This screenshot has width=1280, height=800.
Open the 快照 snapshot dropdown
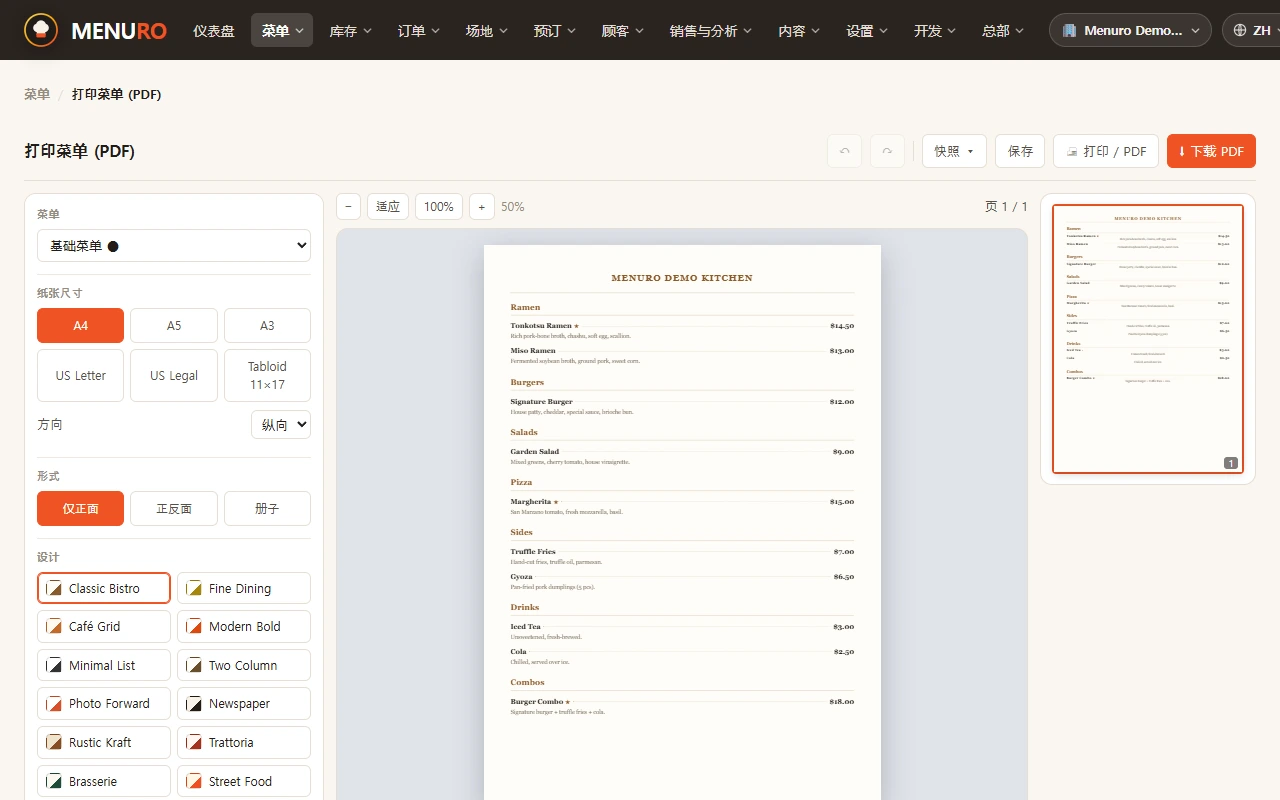(x=954, y=151)
